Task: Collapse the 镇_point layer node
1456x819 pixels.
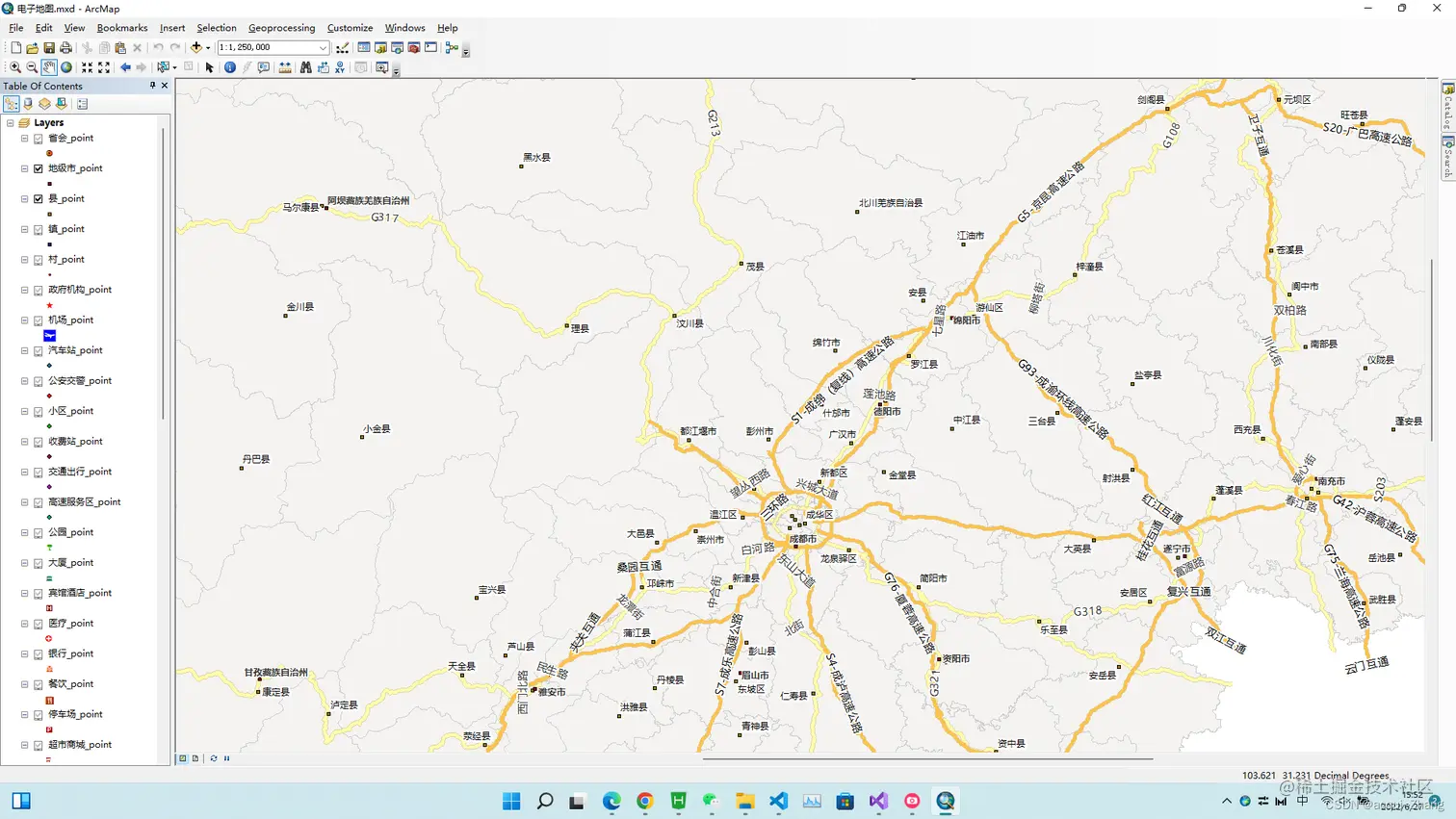Action: [25, 229]
